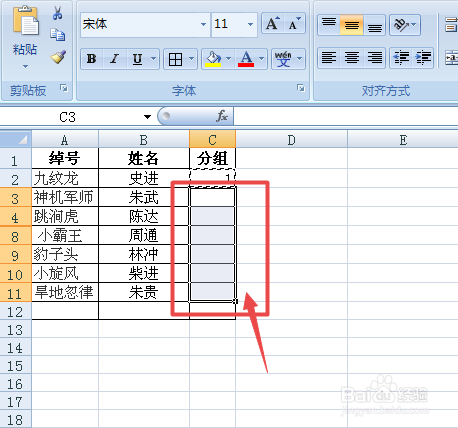Click the wrap text icon

tap(451, 25)
